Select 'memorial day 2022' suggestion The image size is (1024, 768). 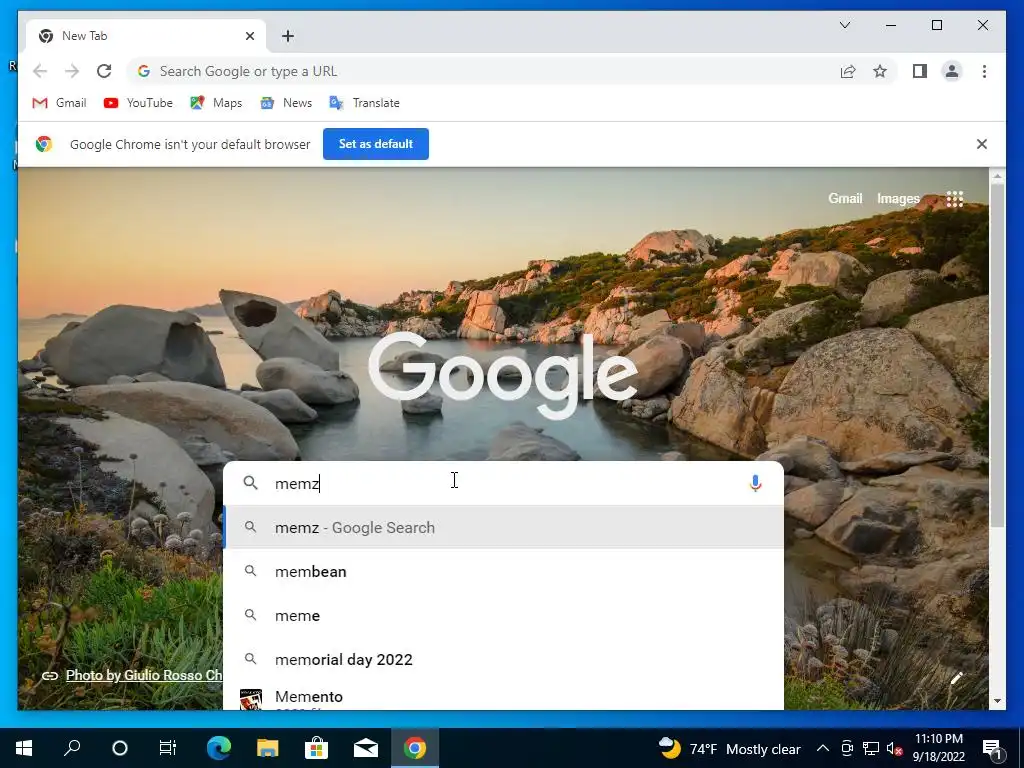coord(503,660)
